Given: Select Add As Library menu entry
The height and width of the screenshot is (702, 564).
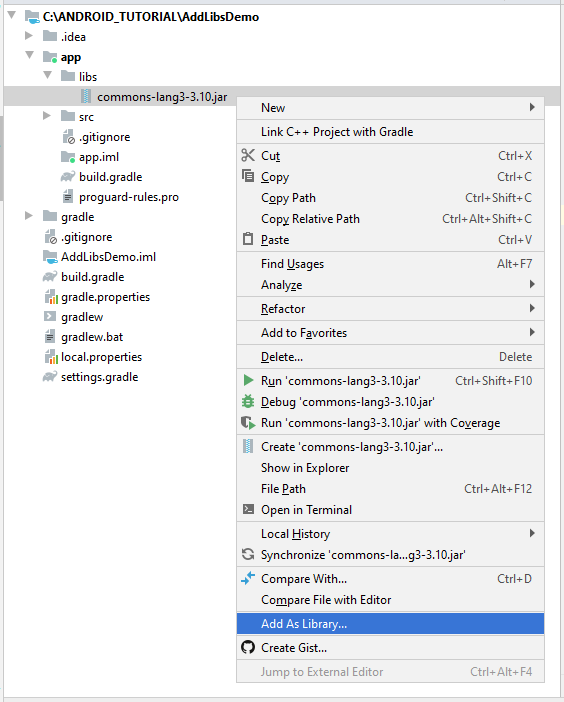Looking at the screenshot, I should click(390, 624).
